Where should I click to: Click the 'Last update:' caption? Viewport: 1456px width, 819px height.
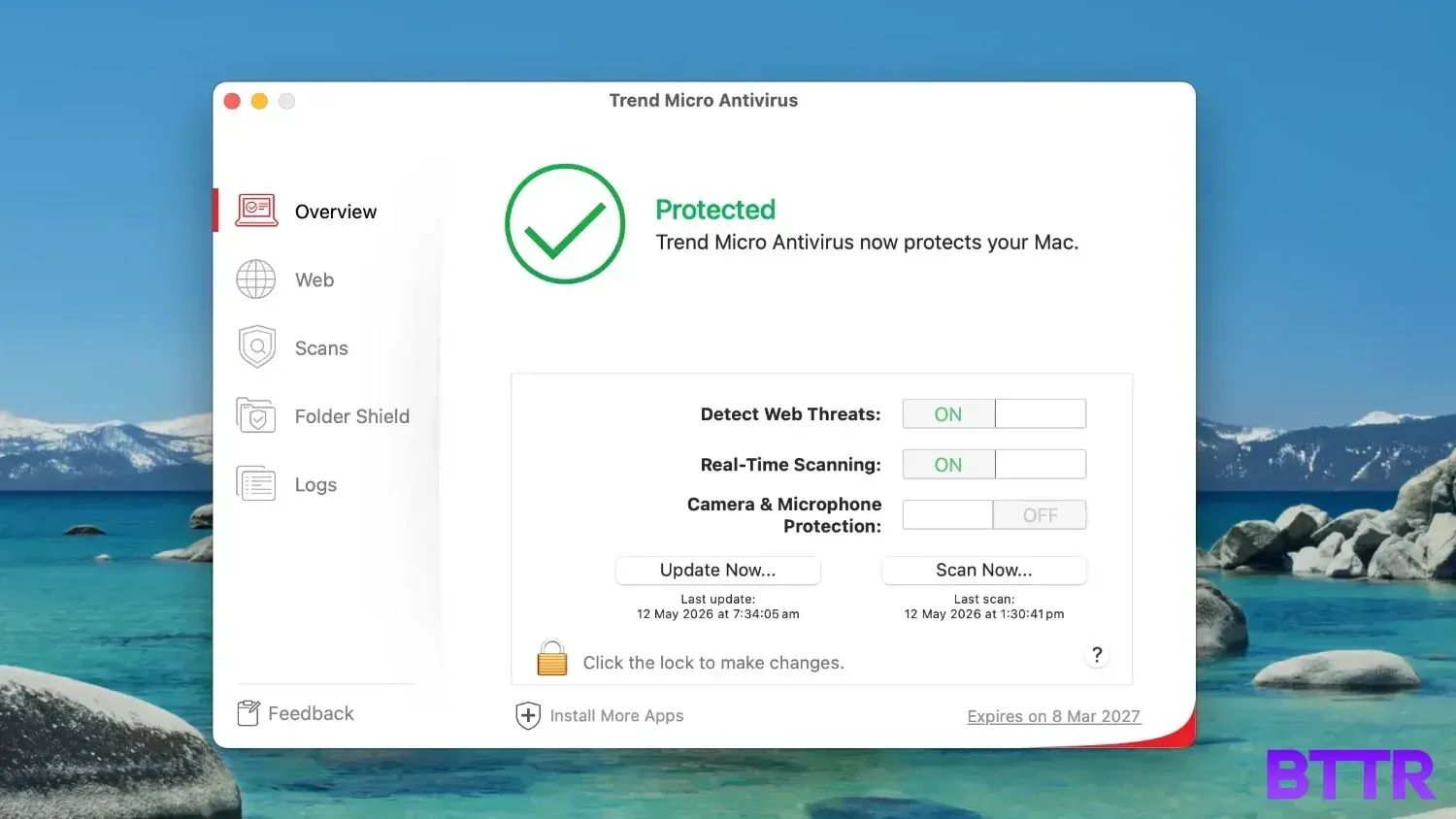718,600
